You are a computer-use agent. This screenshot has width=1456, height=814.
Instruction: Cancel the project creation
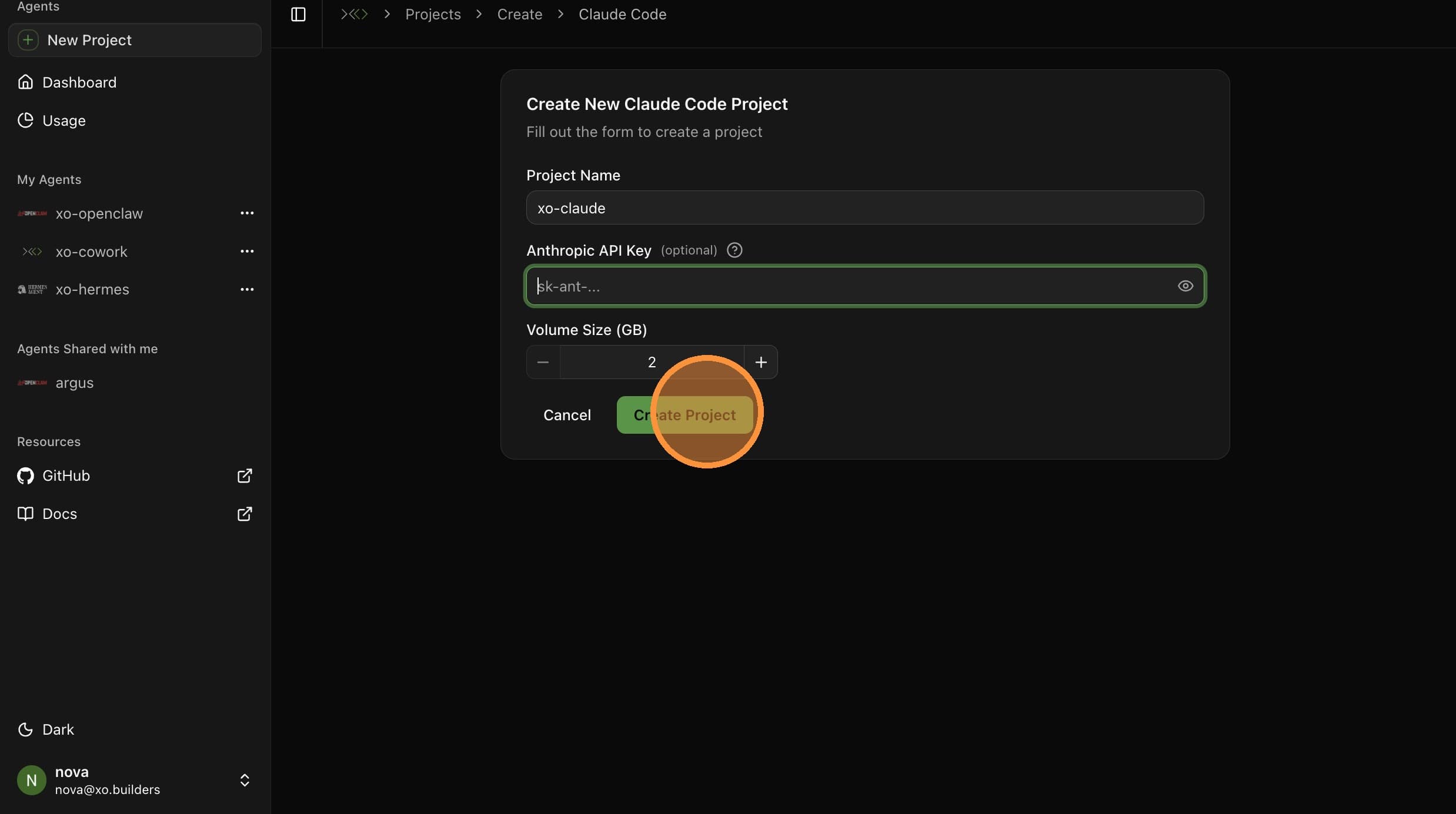567,415
